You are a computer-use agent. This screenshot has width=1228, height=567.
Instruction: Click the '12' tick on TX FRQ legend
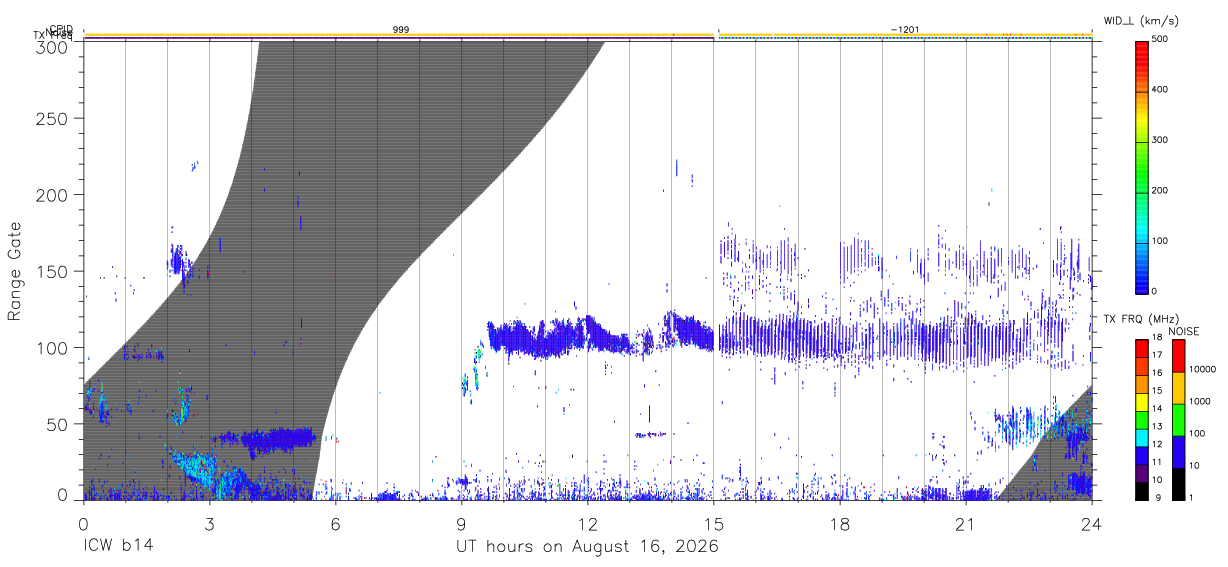[x=1158, y=446]
